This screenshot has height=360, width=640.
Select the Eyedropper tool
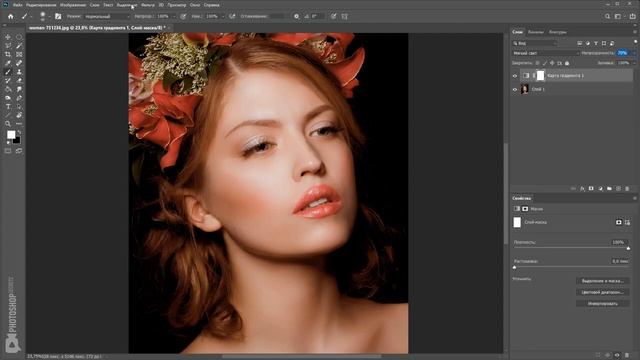pos(8,63)
